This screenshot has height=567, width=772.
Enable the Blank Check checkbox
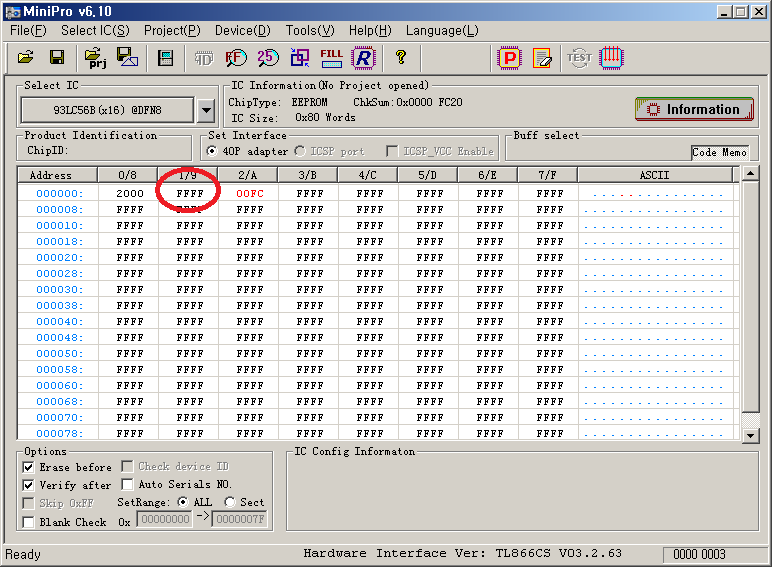tap(29, 522)
